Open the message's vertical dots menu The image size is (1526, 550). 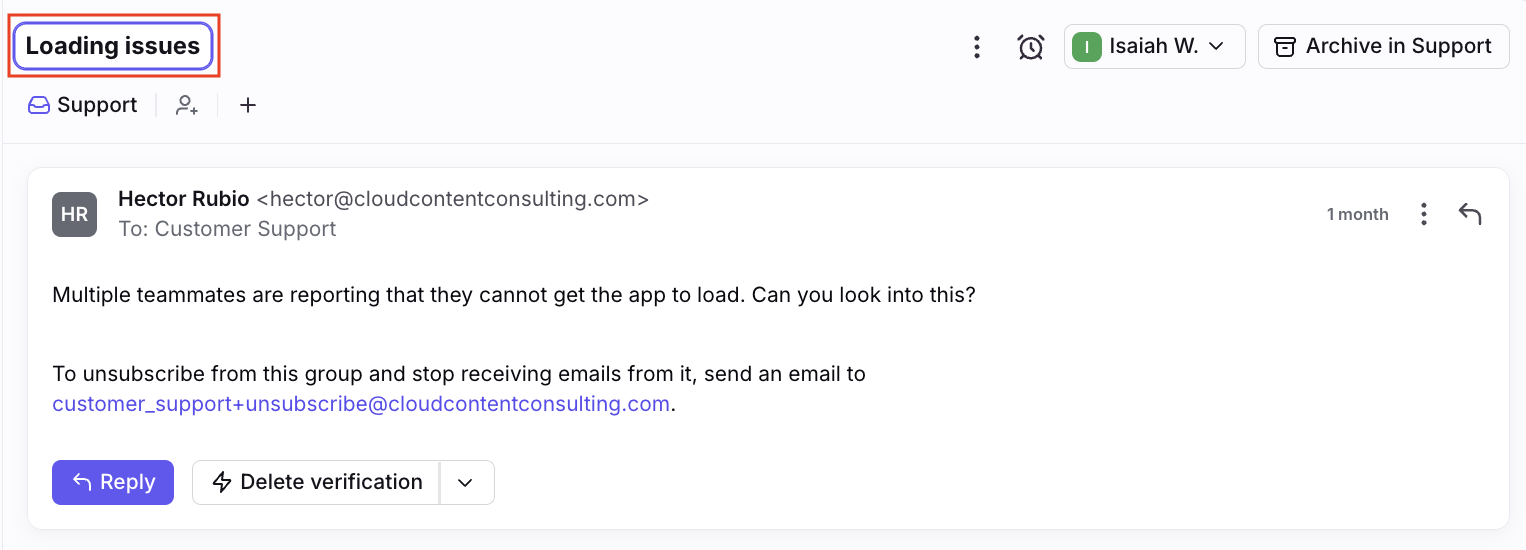tap(1423, 214)
